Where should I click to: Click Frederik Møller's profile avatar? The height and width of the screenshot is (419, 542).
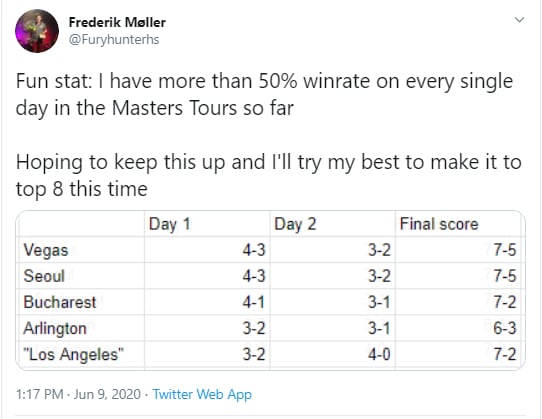(37, 31)
